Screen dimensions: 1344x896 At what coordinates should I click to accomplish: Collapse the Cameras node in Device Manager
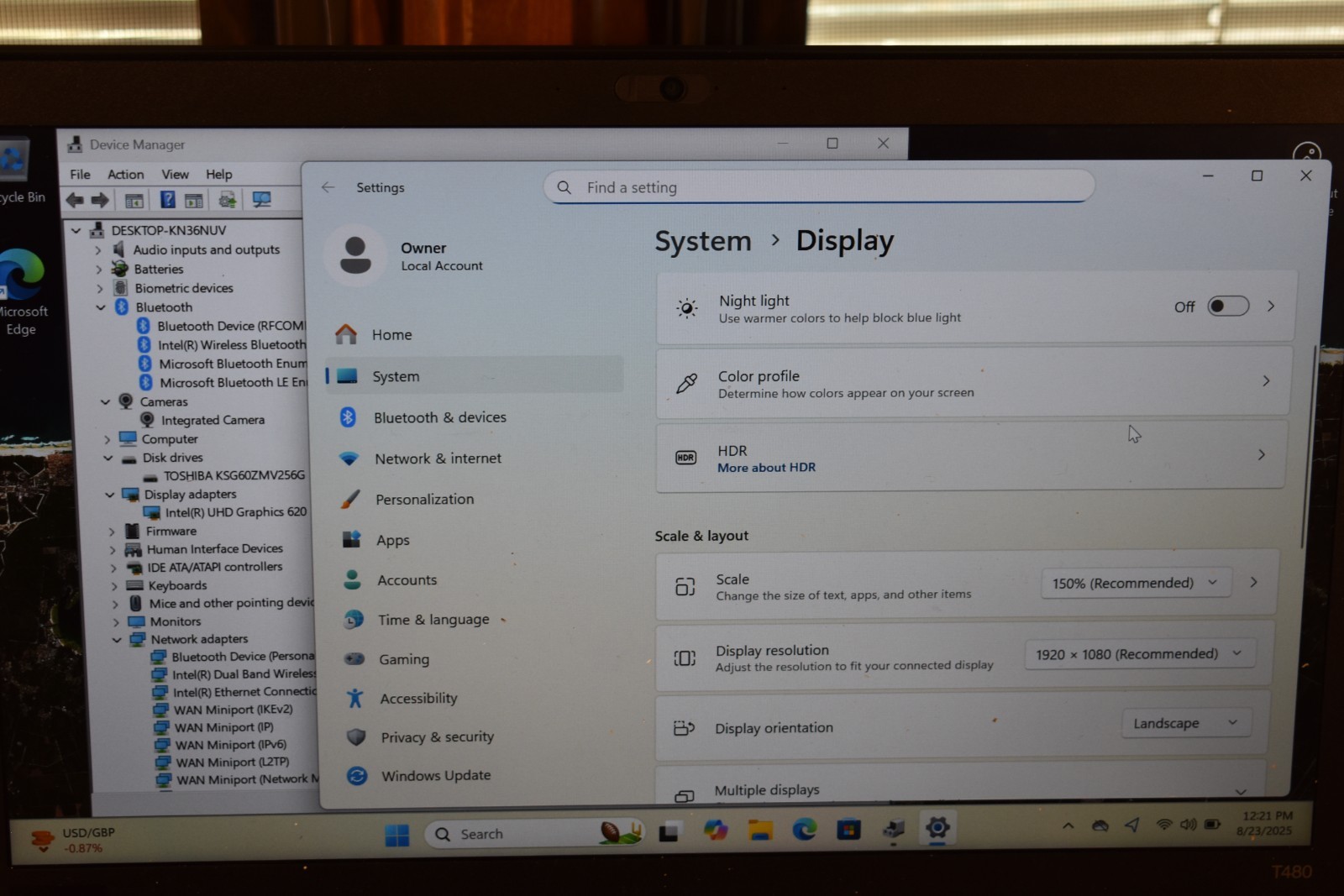(x=105, y=402)
